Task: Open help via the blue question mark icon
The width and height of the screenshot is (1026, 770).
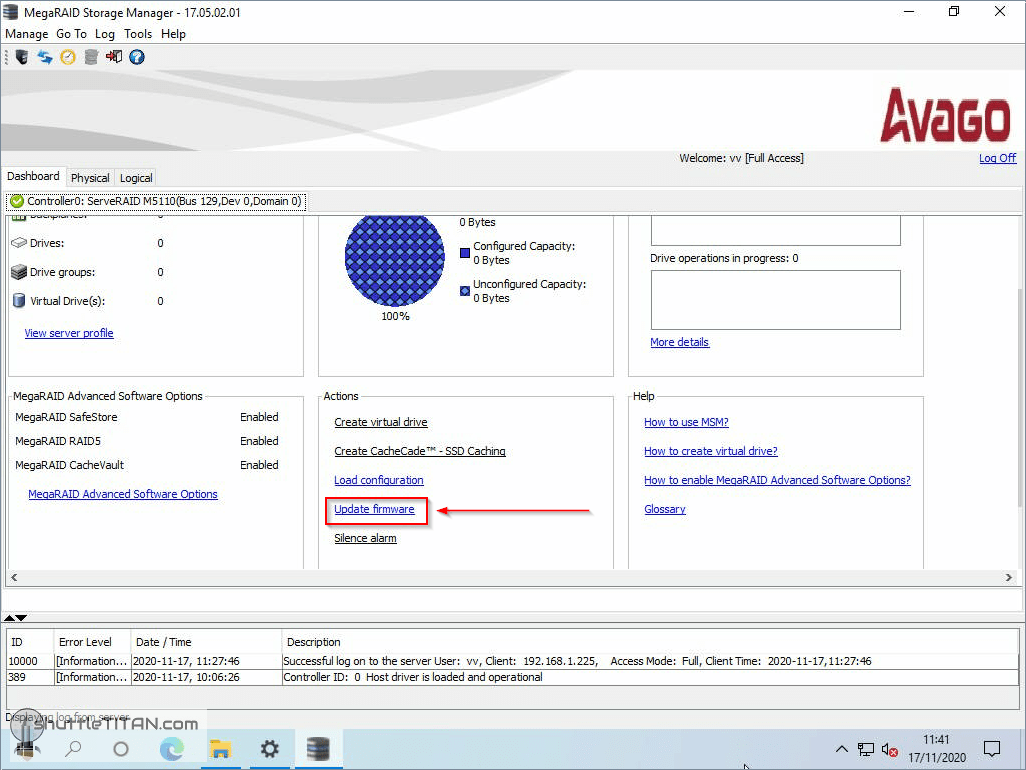Action: [x=136, y=57]
